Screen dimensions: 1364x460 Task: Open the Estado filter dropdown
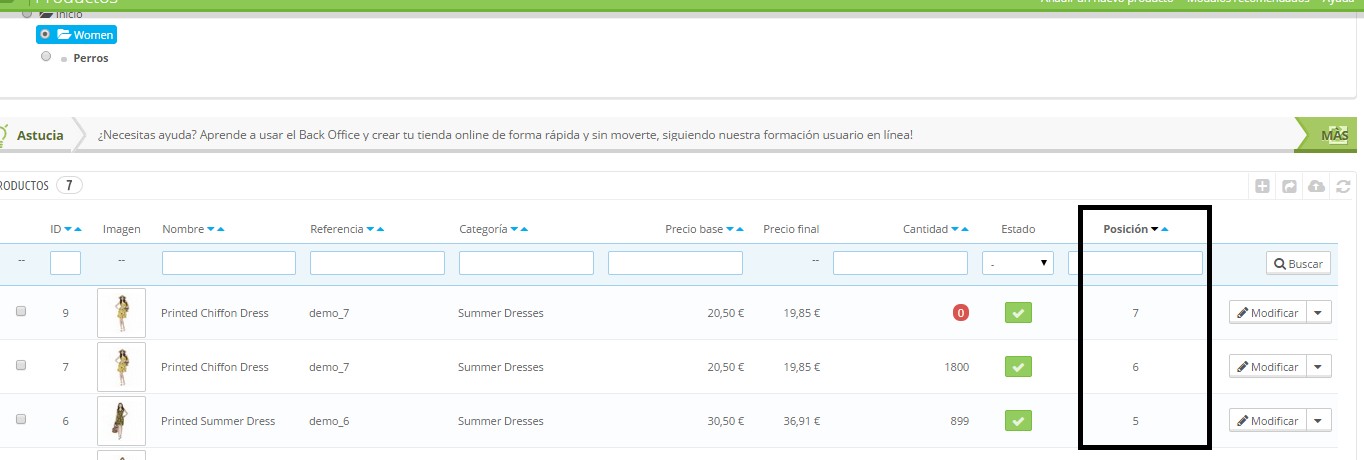click(1018, 263)
